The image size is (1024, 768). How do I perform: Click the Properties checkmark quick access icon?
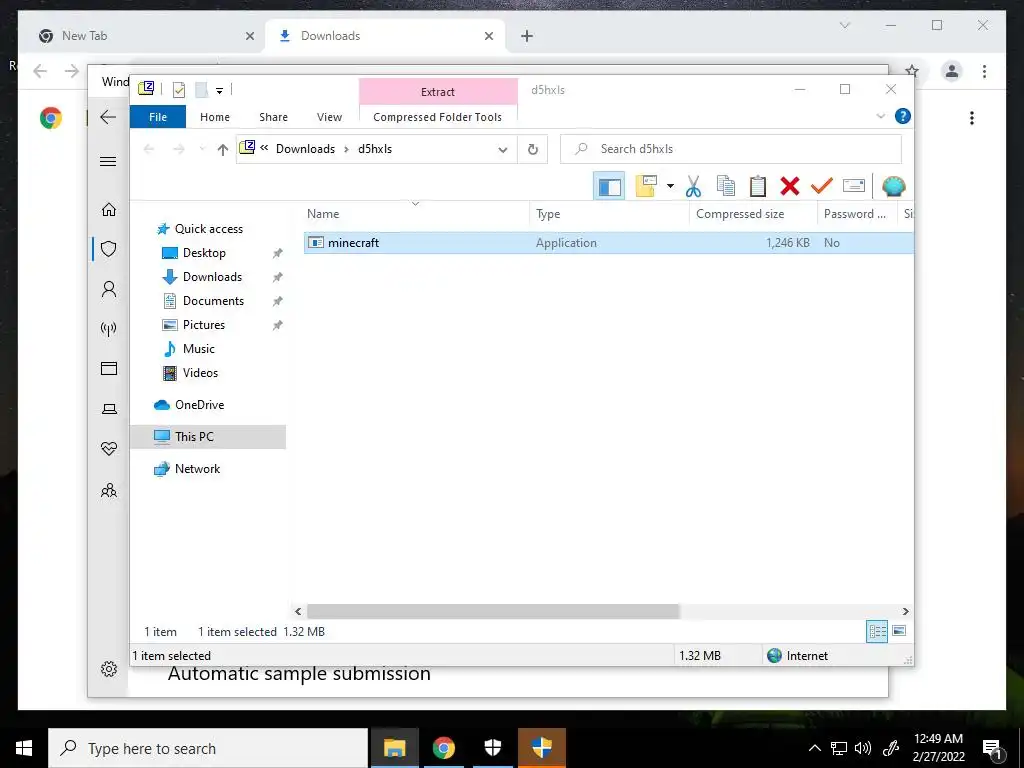[179, 90]
